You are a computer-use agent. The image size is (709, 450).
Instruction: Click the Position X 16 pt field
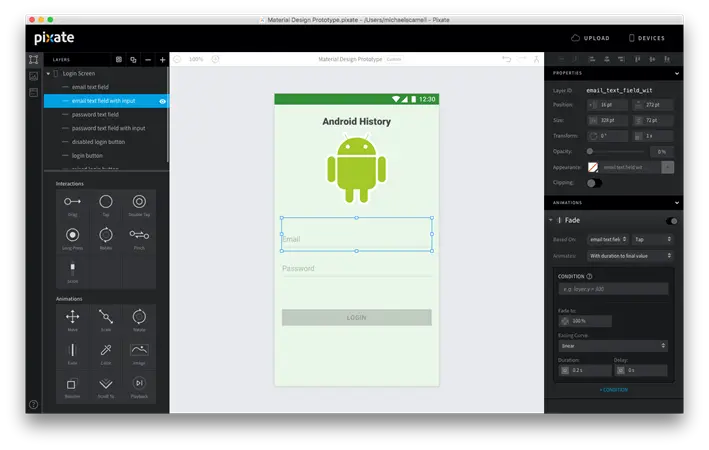coord(608,105)
